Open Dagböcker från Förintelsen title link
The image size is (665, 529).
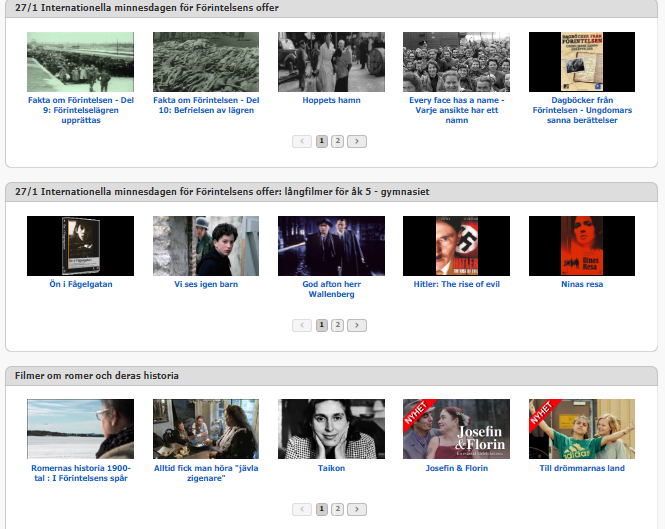(582, 110)
